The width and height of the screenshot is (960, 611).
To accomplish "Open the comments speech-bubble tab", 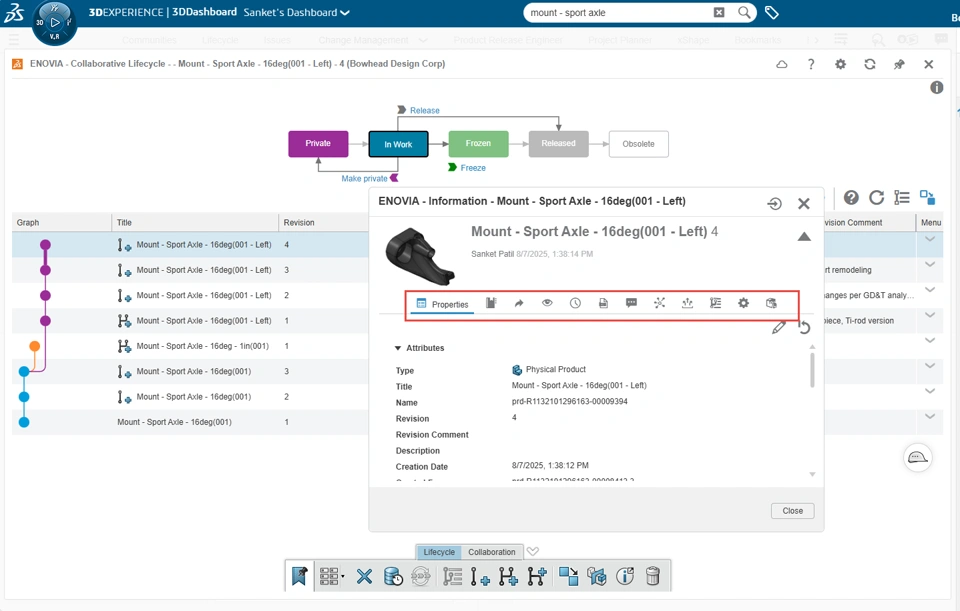I will (x=631, y=303).
